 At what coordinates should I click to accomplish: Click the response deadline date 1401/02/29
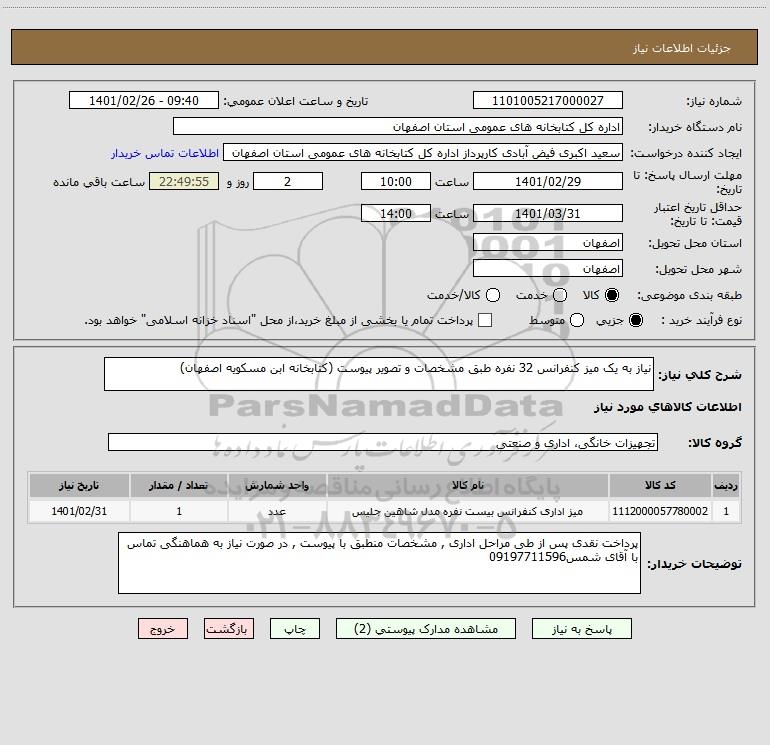coord(548,181)
